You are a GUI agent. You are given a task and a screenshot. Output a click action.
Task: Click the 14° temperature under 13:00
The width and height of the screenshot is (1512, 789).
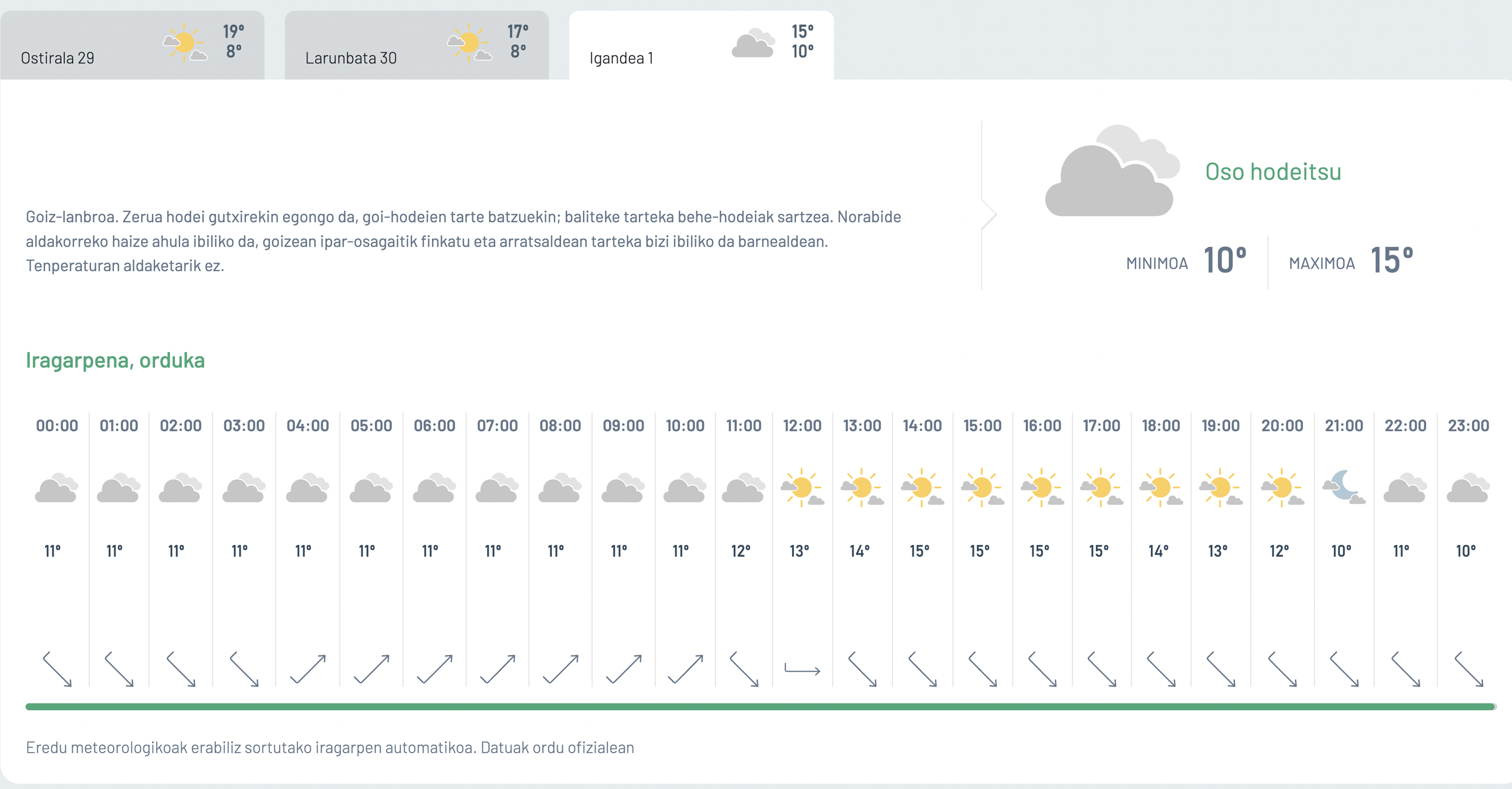pyautogui.click(x=859, y=552)
